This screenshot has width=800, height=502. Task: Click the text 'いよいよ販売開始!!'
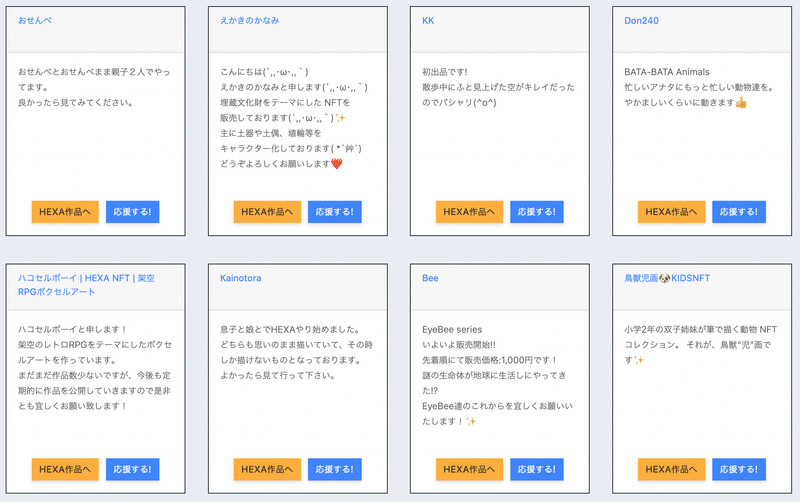click(459, 345)
